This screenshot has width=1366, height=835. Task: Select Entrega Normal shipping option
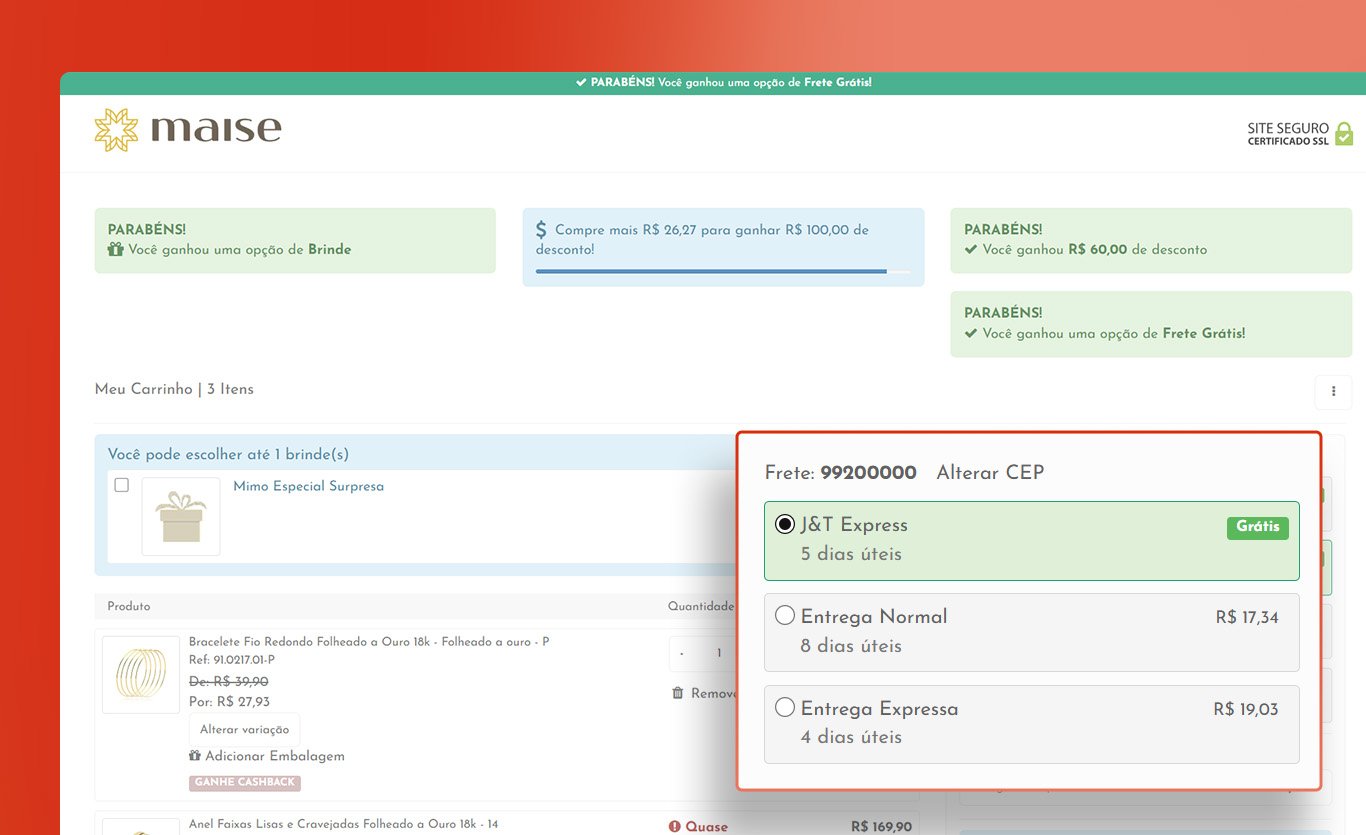pos(785,617)
